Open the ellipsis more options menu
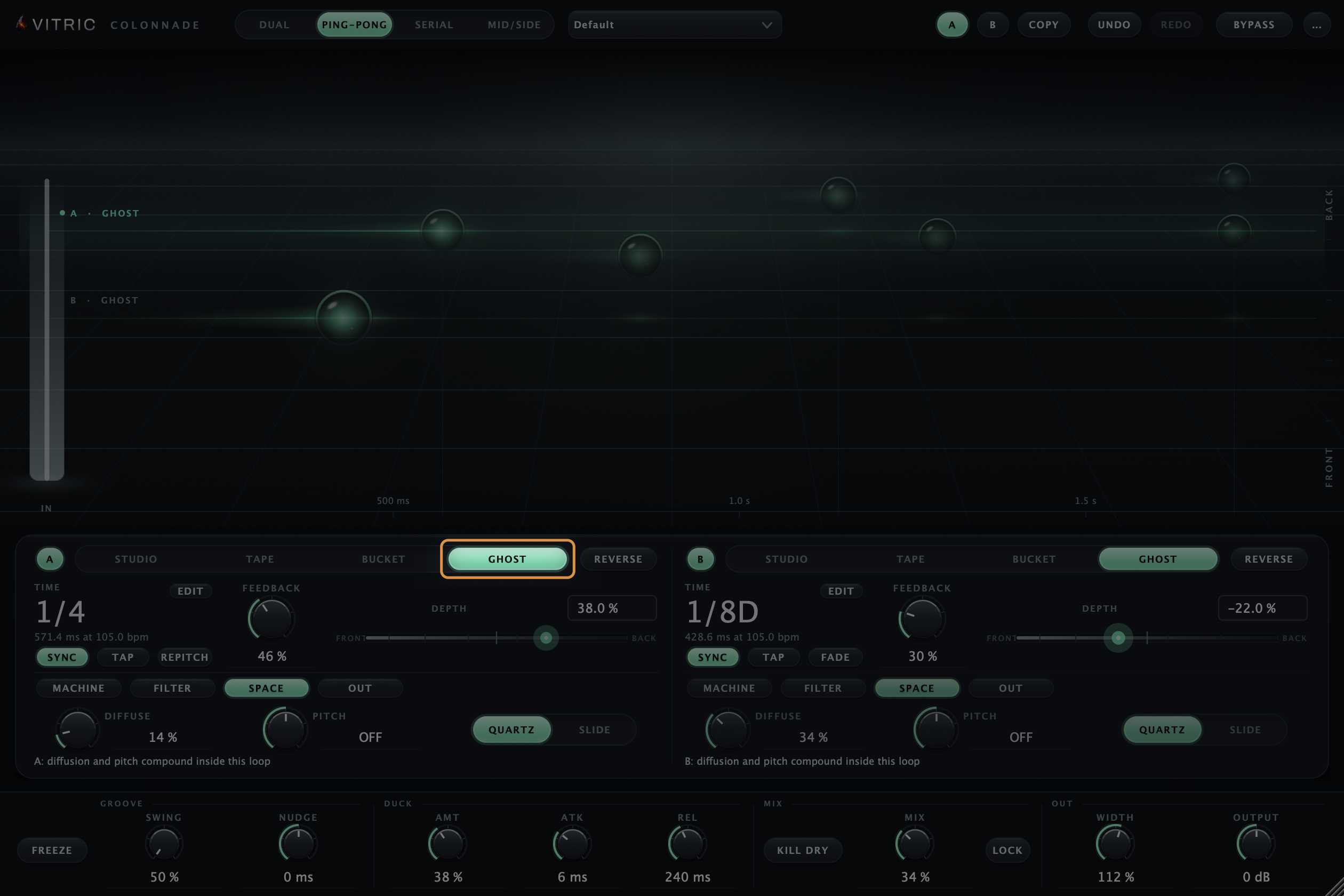 click(x=1317, y=25)
